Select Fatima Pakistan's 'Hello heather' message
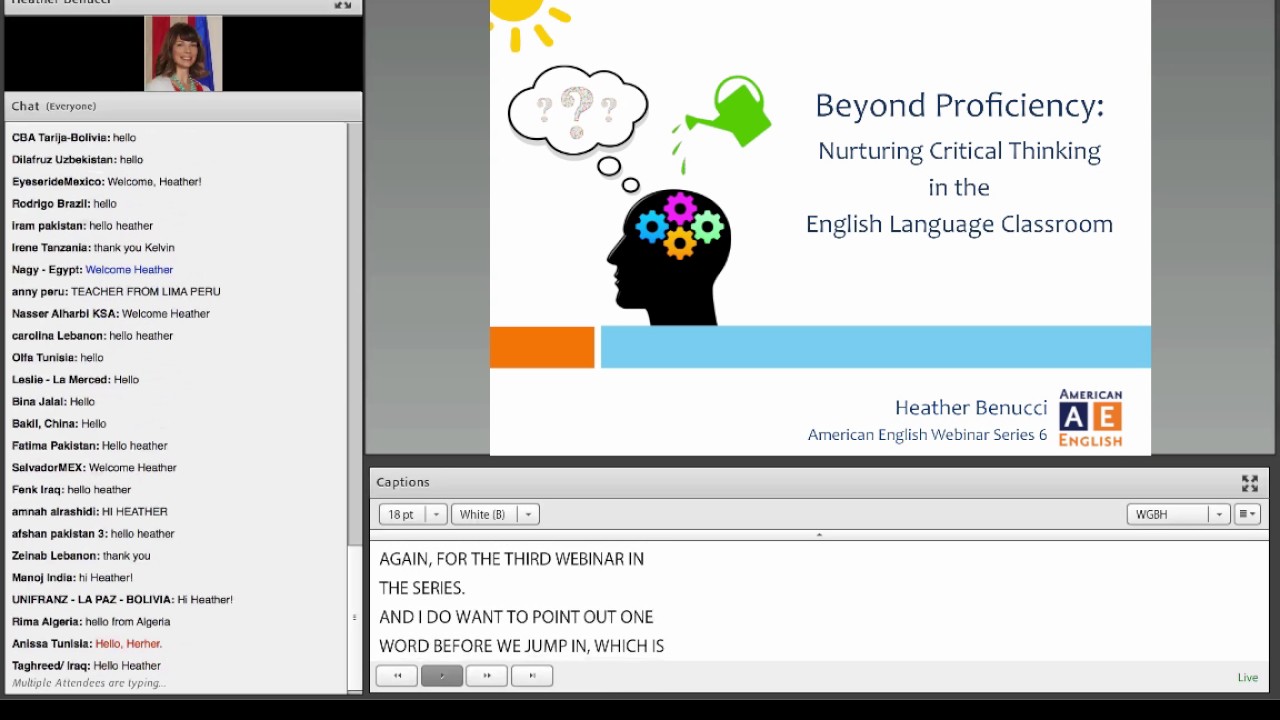This screenshot has width=1280, height=720. (x=90, y=446)
